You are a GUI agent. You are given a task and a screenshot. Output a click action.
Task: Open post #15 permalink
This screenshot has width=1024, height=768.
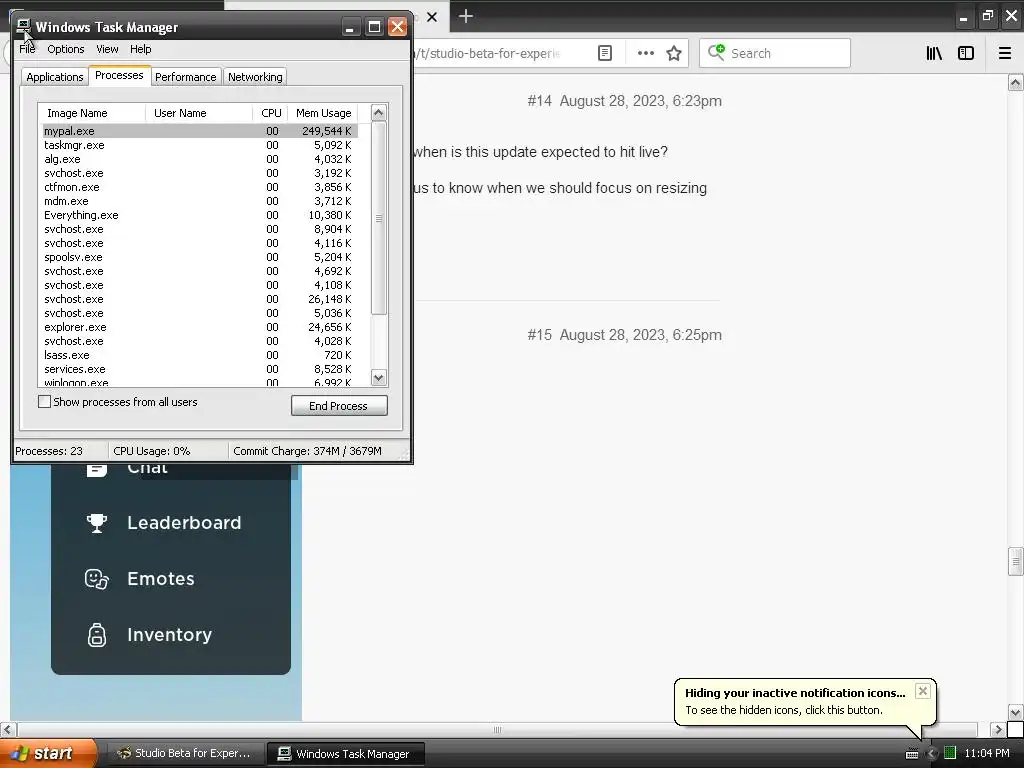[539, 335]
